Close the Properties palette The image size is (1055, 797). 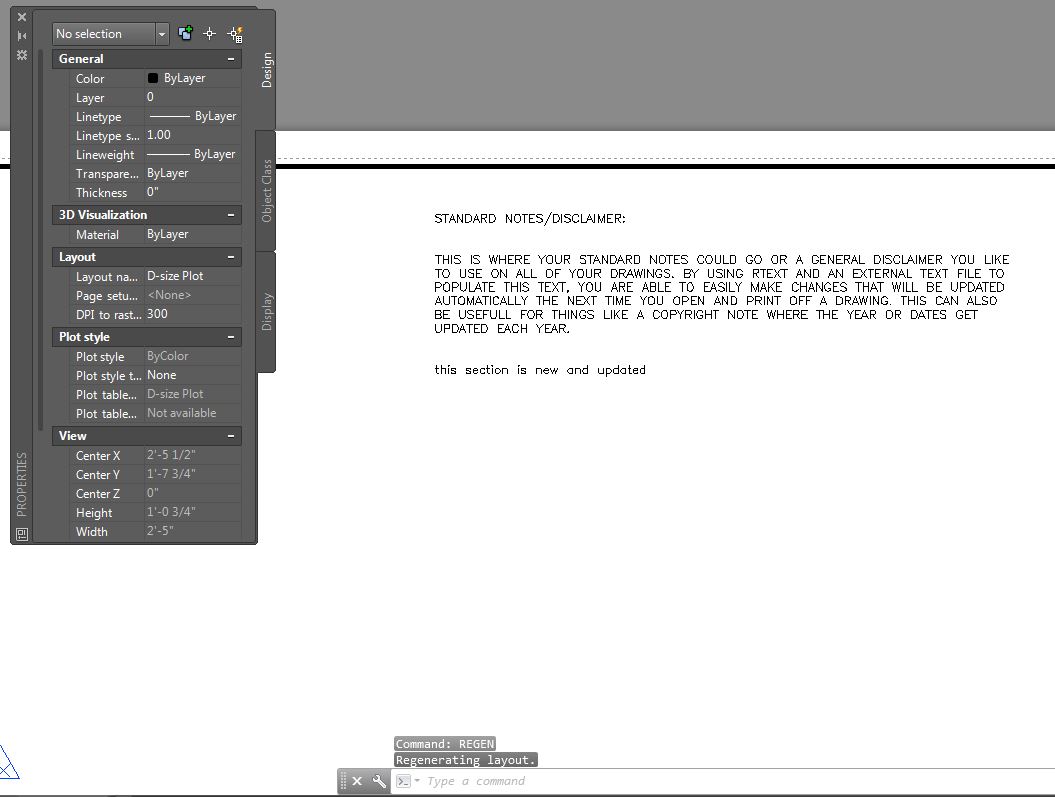click(x=22, y=17)
